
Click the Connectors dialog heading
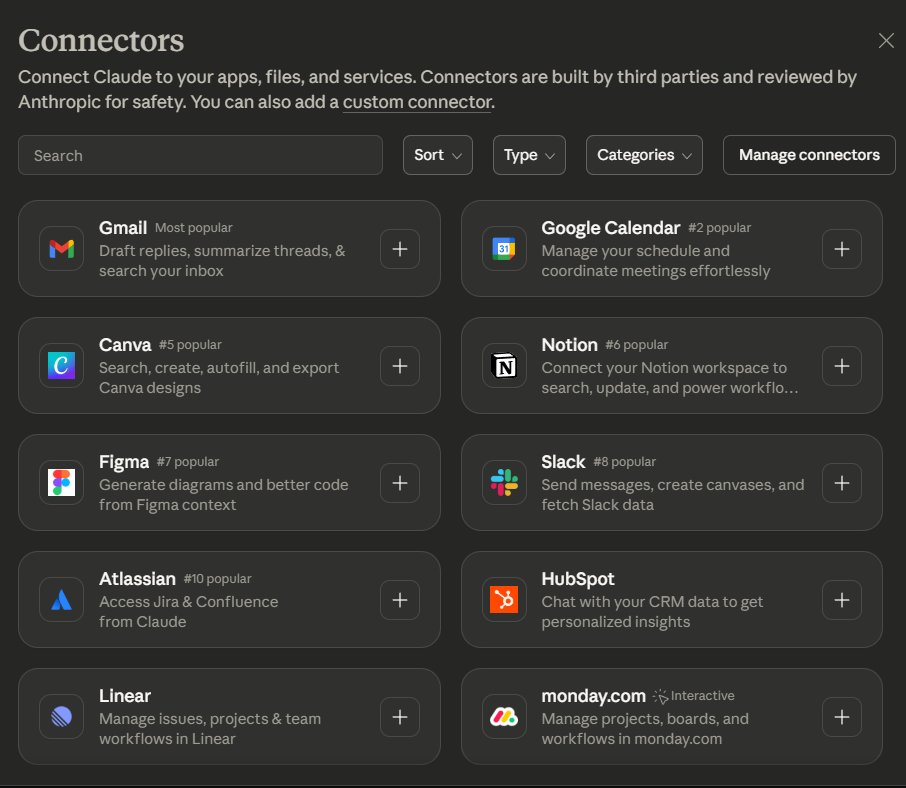(x=101, y=40)
